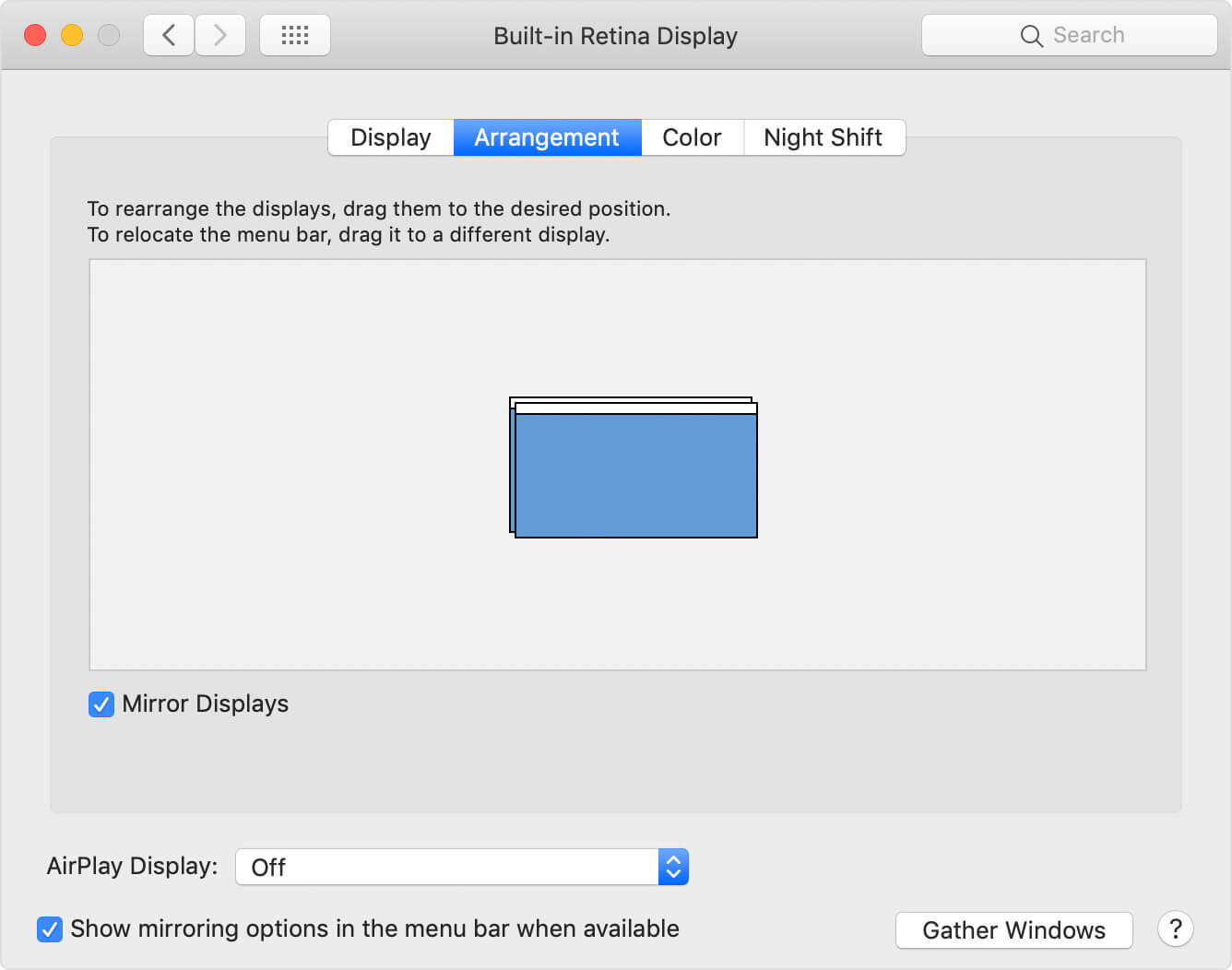
Task: Click the AirPlay Display dropdown chevron icon
Action: 672,867
